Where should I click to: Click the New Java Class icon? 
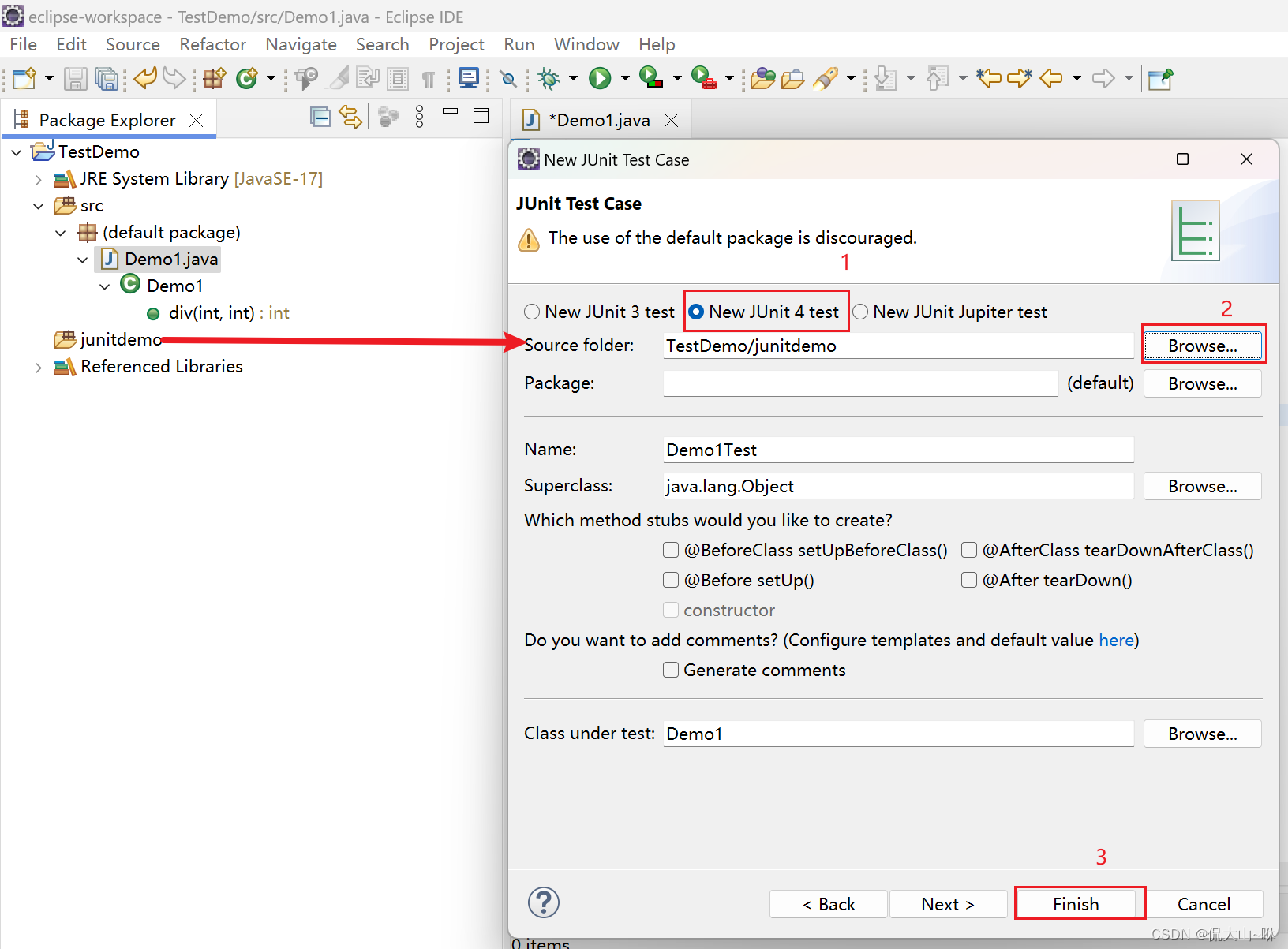(x=247, y=78)
